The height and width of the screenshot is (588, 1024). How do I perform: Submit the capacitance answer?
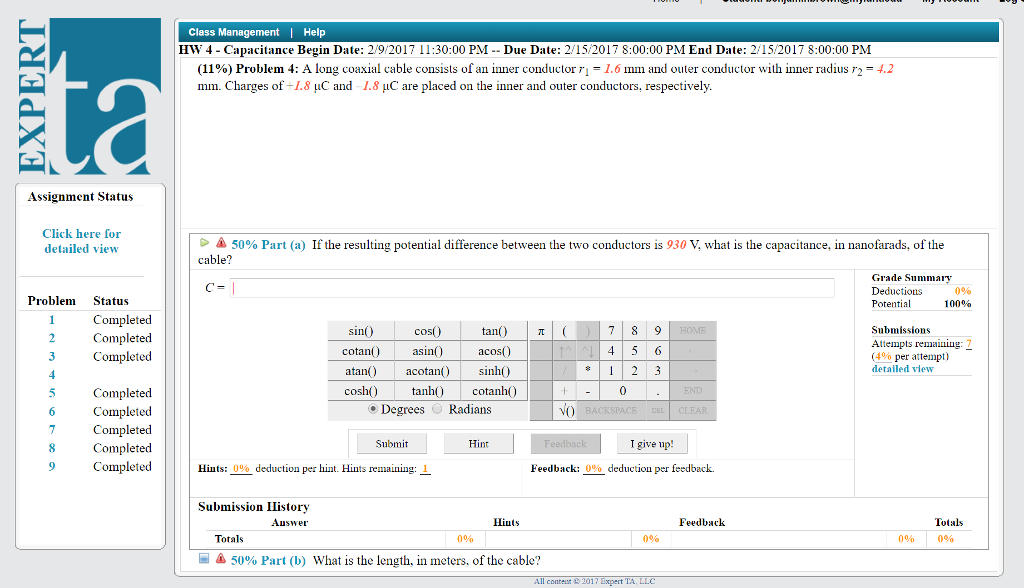(x=391, y=443)
